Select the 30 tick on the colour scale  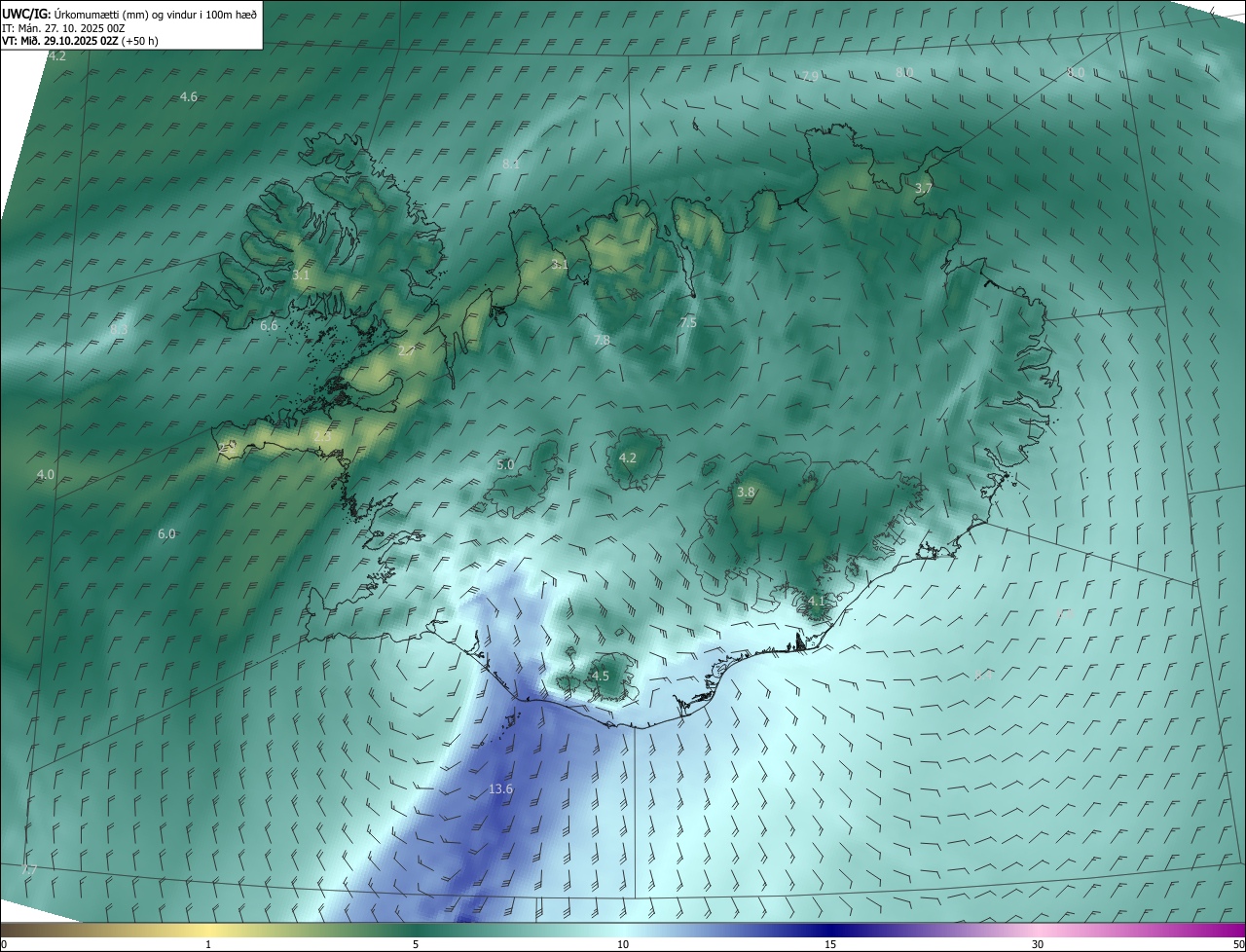[x=1038, y=944]
